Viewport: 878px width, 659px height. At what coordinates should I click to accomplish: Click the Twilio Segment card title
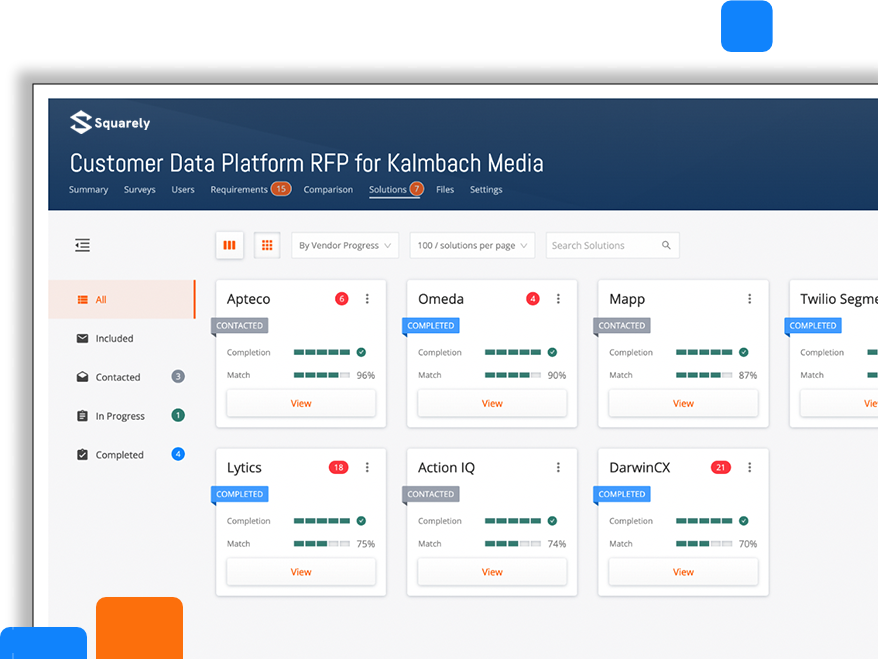(838, 299)
